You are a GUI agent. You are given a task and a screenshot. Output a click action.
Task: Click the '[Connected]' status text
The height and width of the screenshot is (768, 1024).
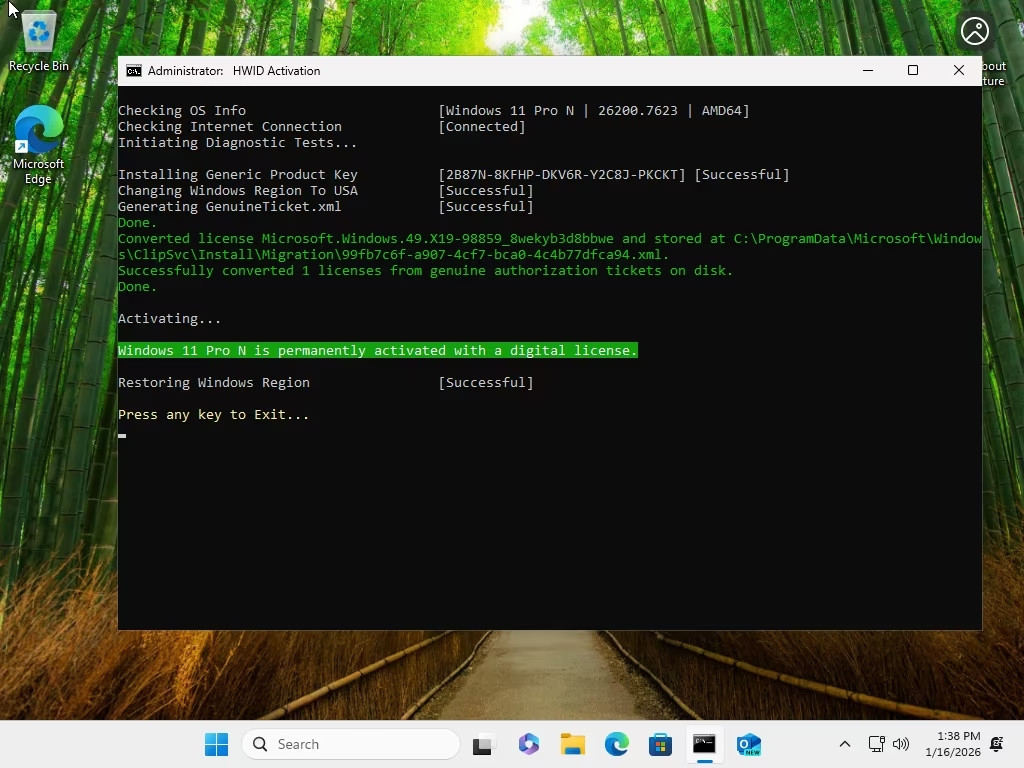tap(482, 127)
